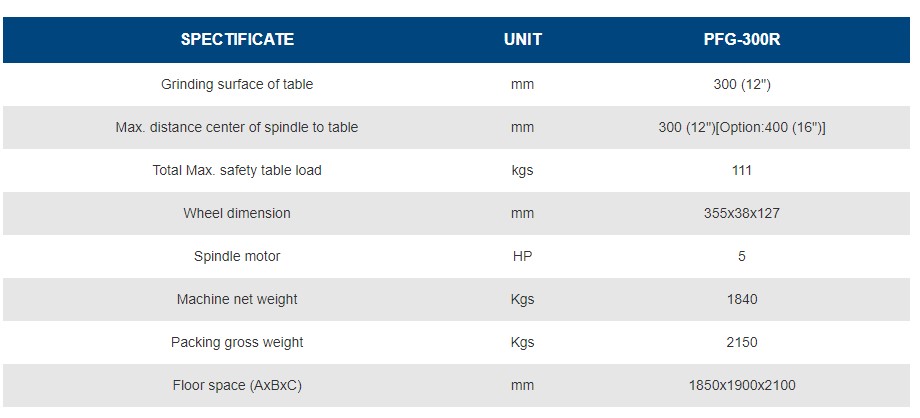
Task: Click the PFG-300R column header
Action: click(x=741, y=40)
